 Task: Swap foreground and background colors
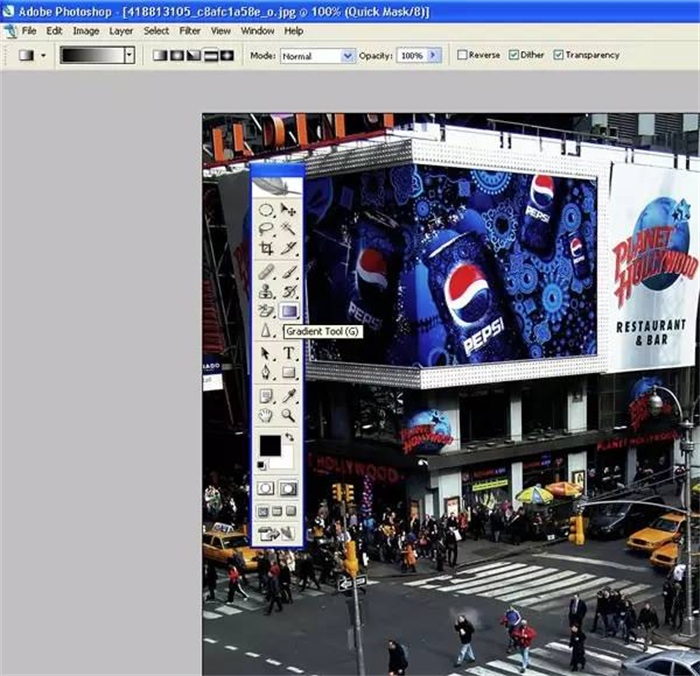289,437
